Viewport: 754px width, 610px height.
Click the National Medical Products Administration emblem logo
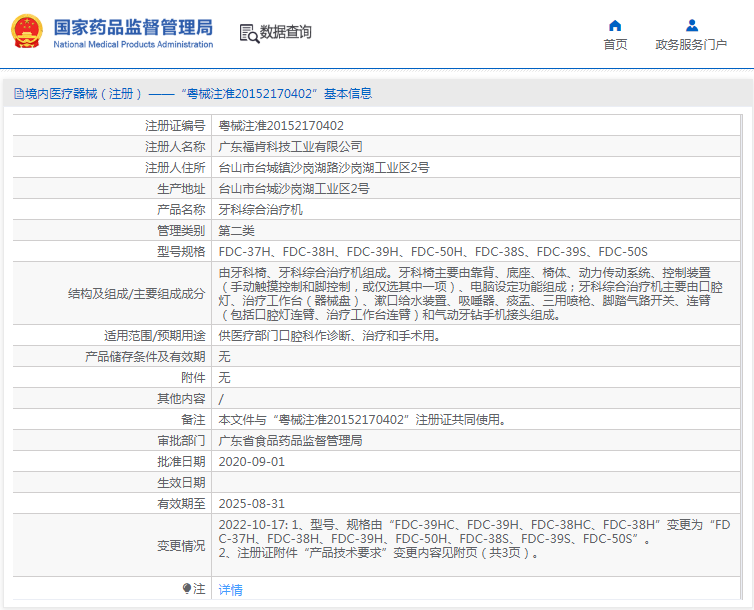click(26, 32)
